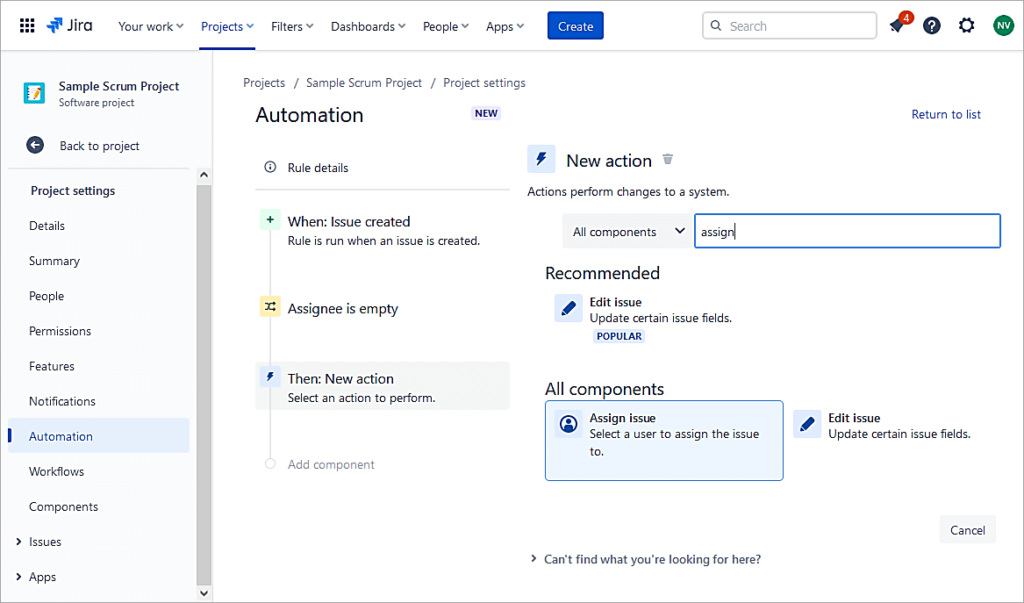Image resolution: width=1024 pixels, height=603 pixels.
Task: Delete the action using the trash icon
Action: pyautogui.click(x=667, y=158)
